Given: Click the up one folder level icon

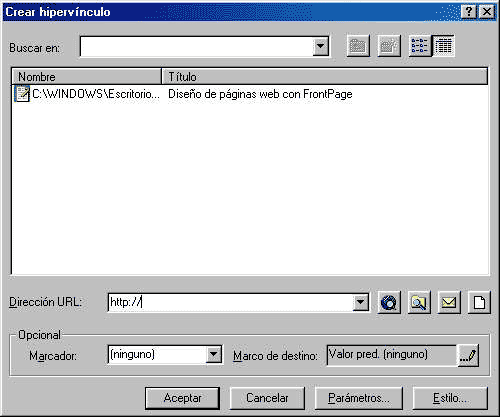Looking at the screenshot, I should pyautogui.click(x=358, y=46).
